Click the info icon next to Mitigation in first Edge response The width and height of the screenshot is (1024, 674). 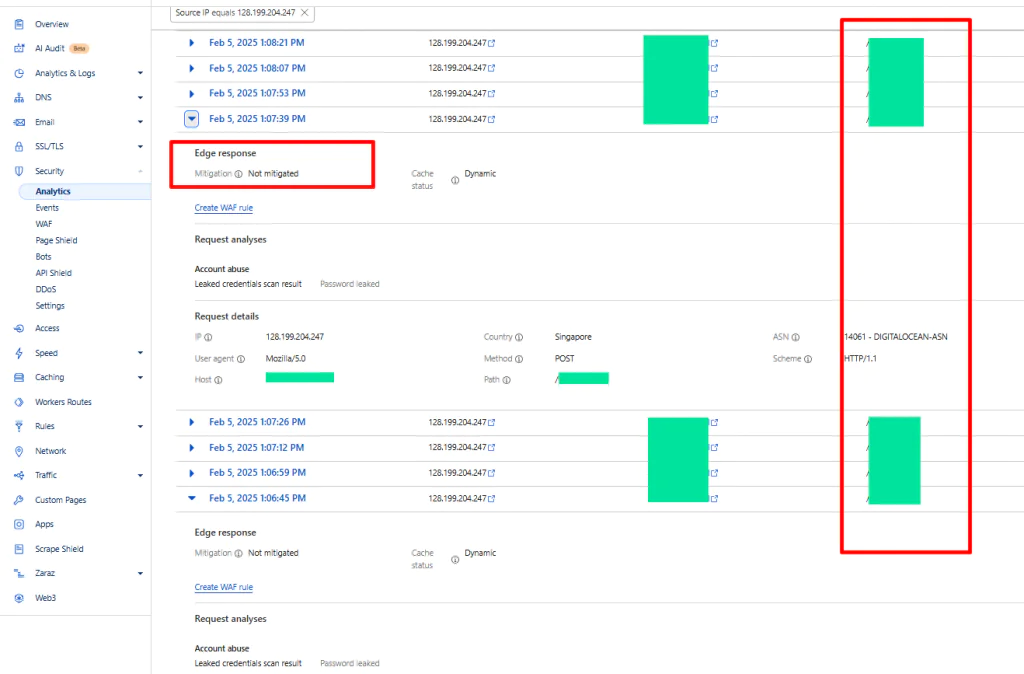pos(238,174)
